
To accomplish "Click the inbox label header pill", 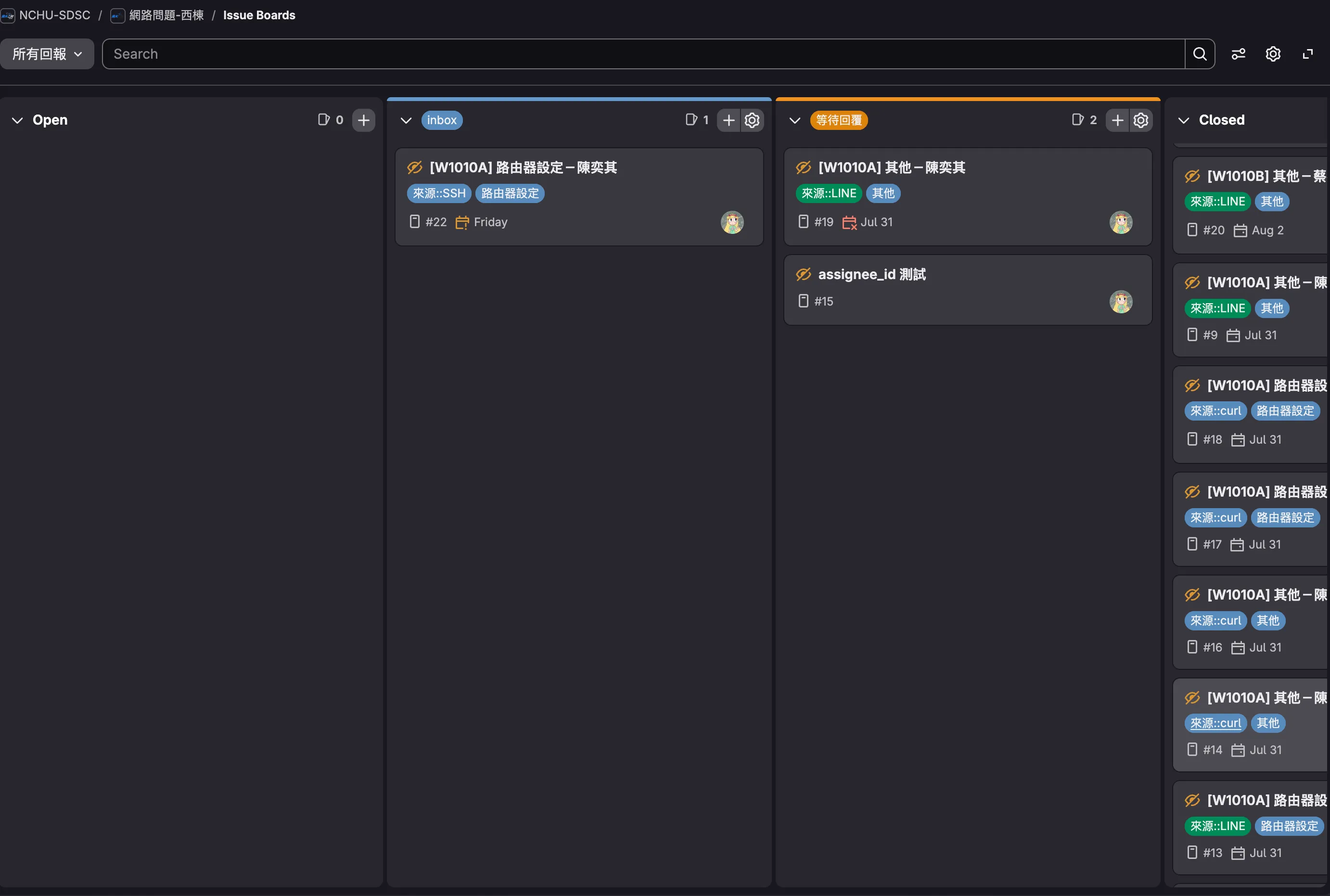I will coord(442,120).
